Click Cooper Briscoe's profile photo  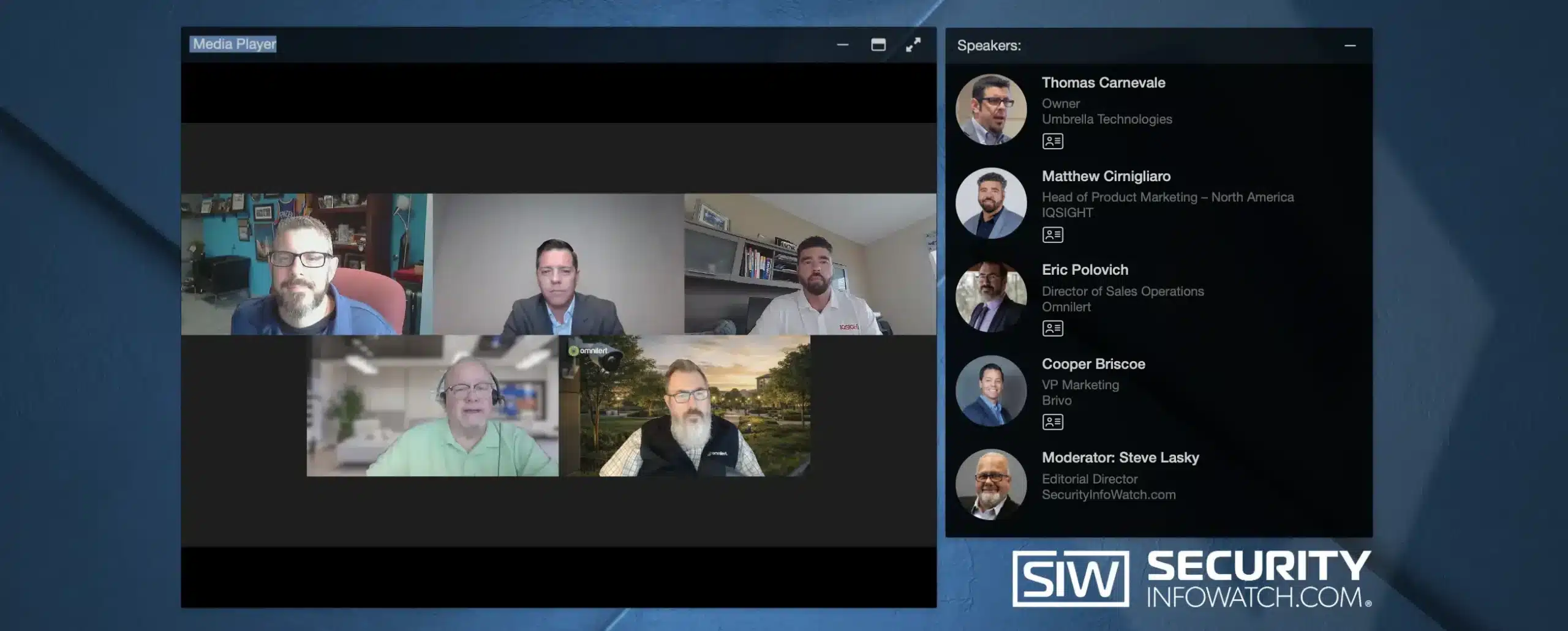pos(990,390)
